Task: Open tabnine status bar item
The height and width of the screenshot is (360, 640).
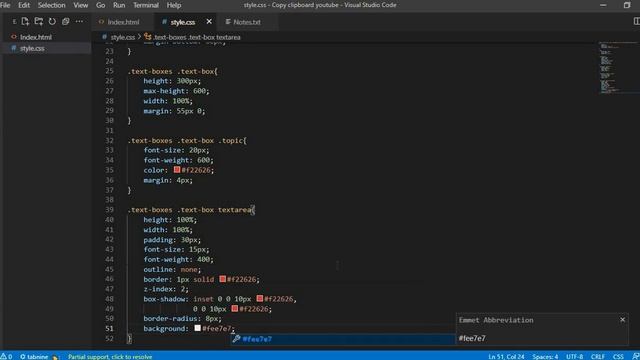Action: point(34,356)
